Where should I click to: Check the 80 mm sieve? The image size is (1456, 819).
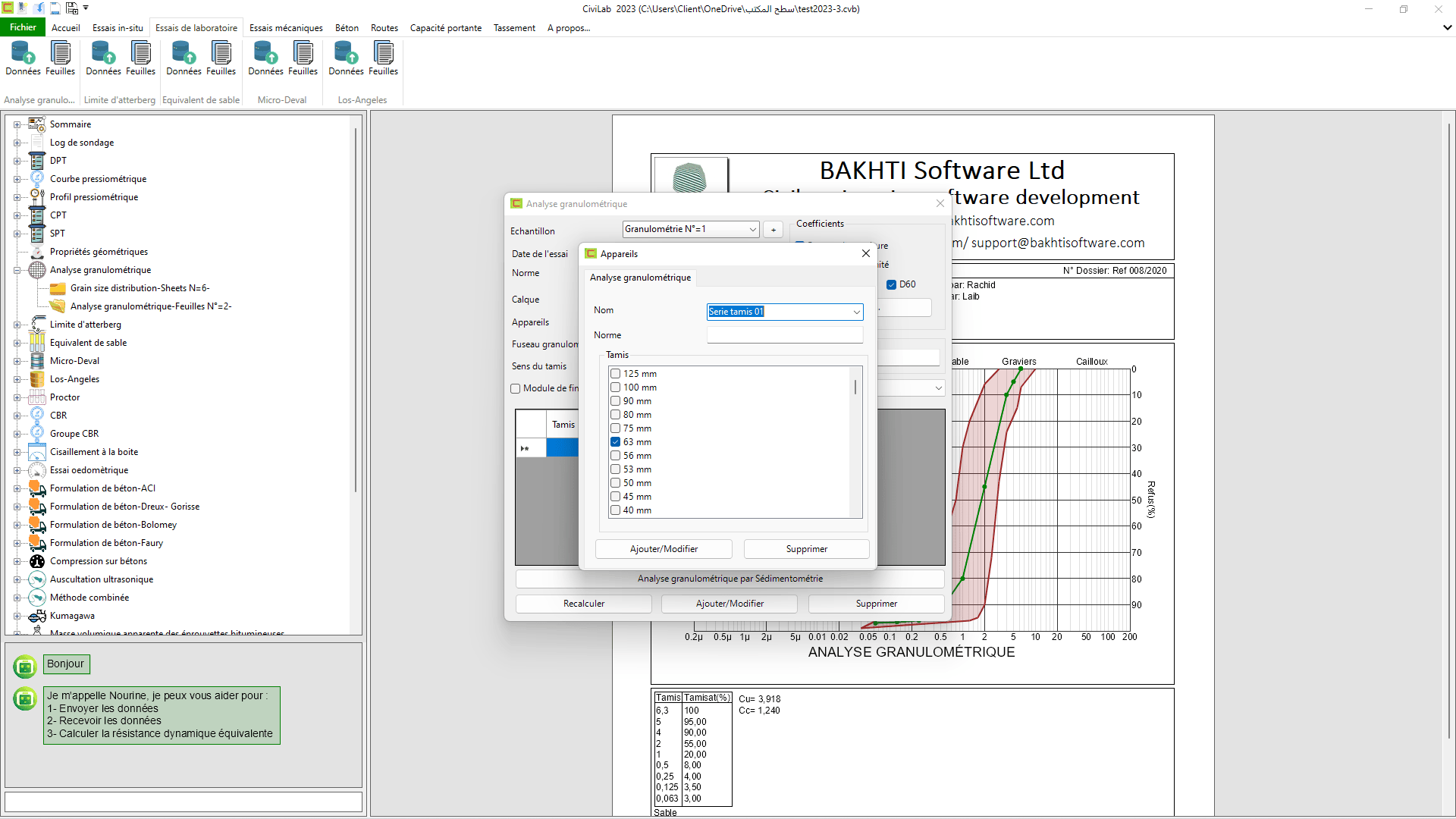point(616,415)
